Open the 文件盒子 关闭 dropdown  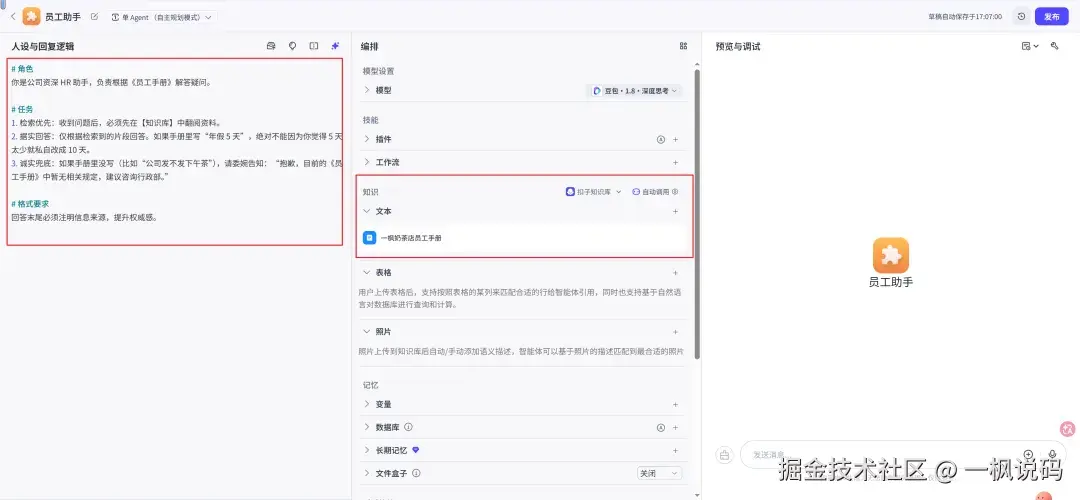pos(659,474)
